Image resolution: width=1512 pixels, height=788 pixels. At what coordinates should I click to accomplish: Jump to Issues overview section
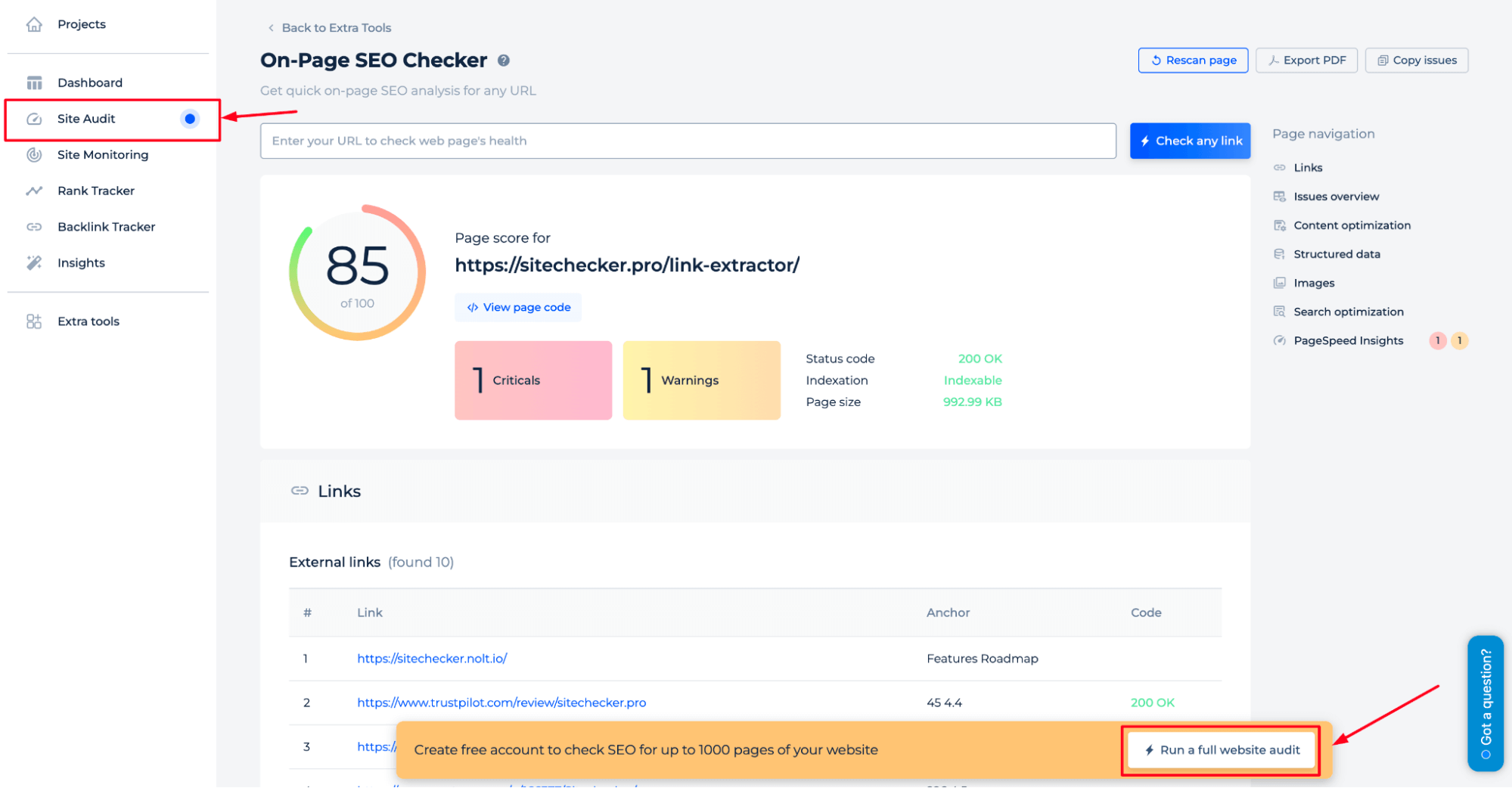click(x=1337, y=197)
